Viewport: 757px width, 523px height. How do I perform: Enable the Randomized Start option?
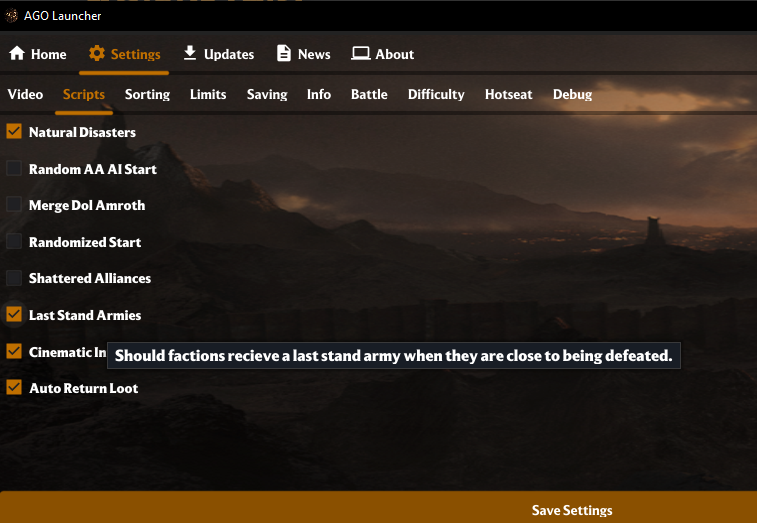tap(14, 241)
